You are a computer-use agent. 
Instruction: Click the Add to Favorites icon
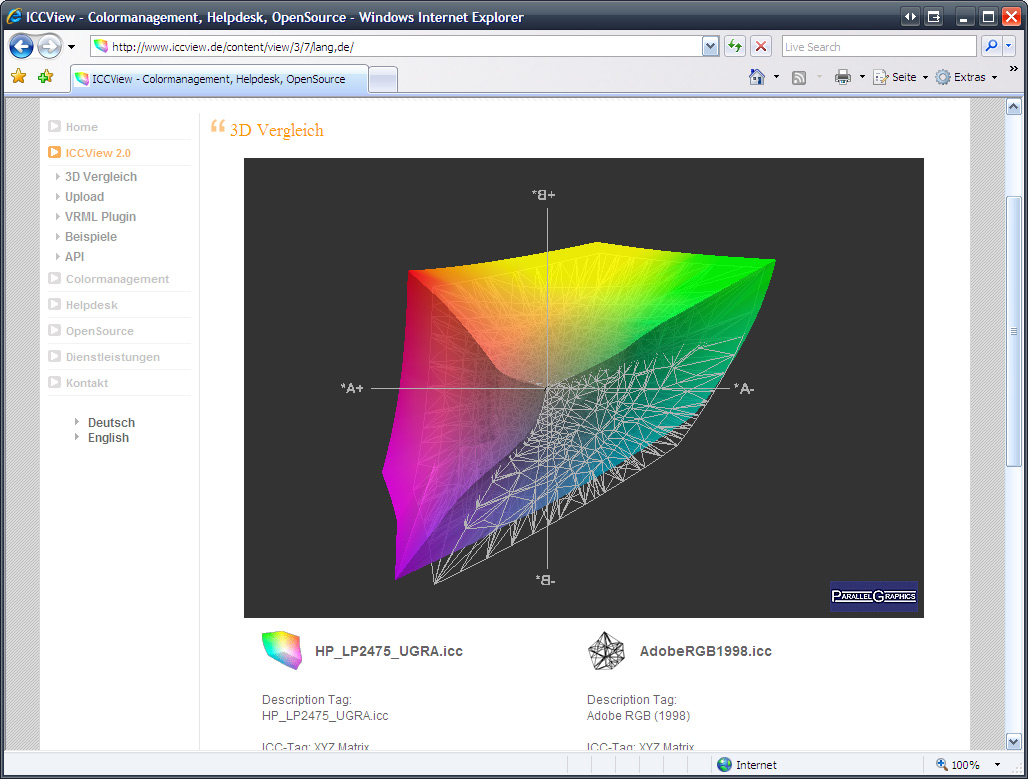coord(45,77)
